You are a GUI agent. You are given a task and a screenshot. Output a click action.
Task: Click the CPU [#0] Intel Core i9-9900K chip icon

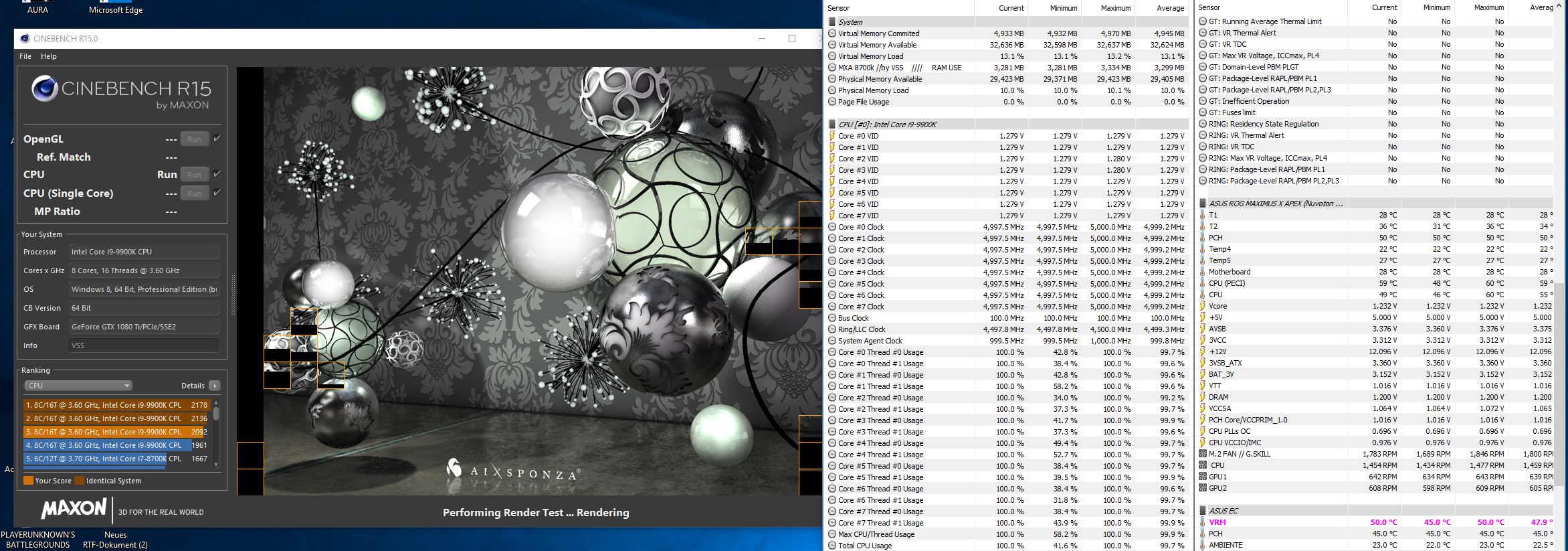832,125
